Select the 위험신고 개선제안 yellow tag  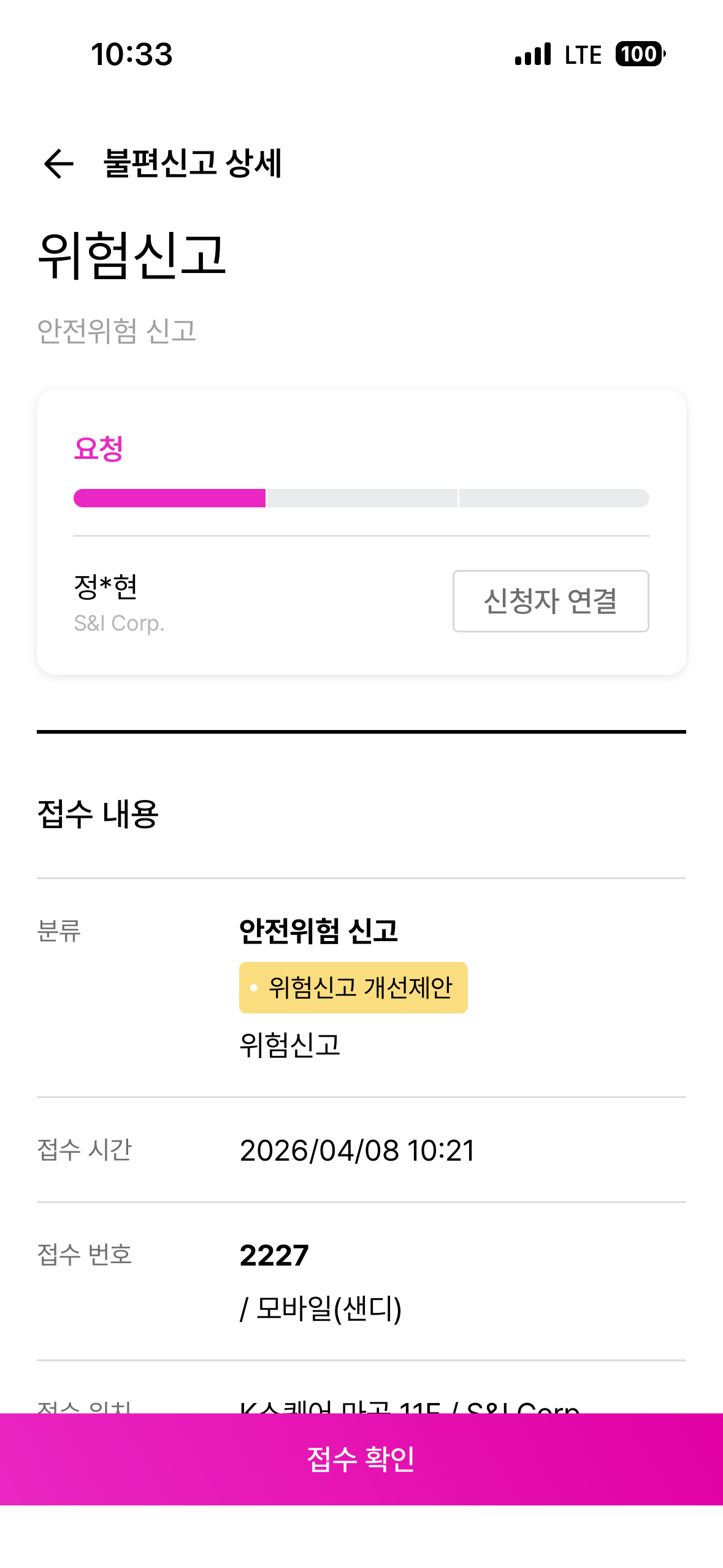pyautogui.click(x=353, y=988)
